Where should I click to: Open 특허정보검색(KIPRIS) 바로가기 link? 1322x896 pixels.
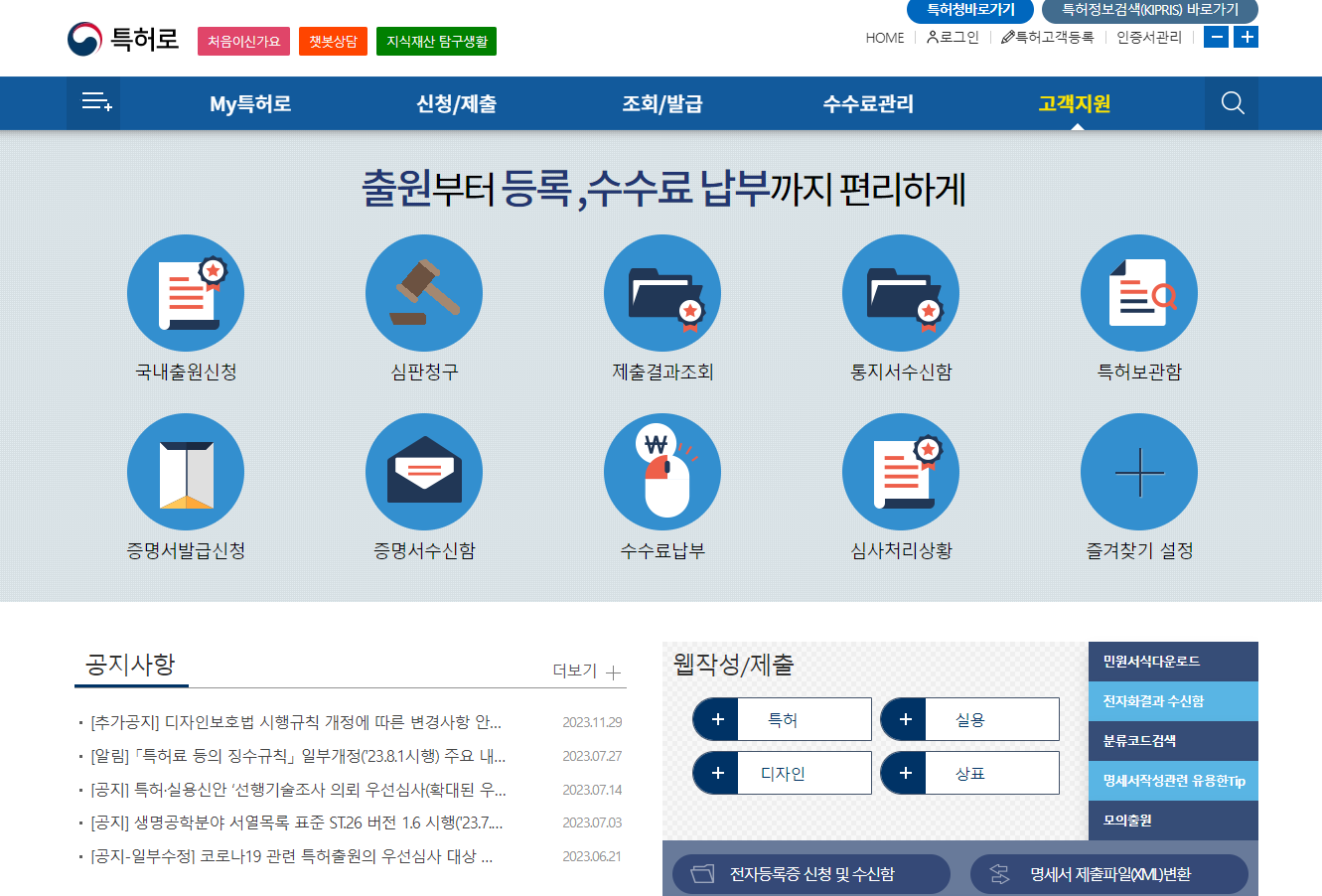point(1148,12)
